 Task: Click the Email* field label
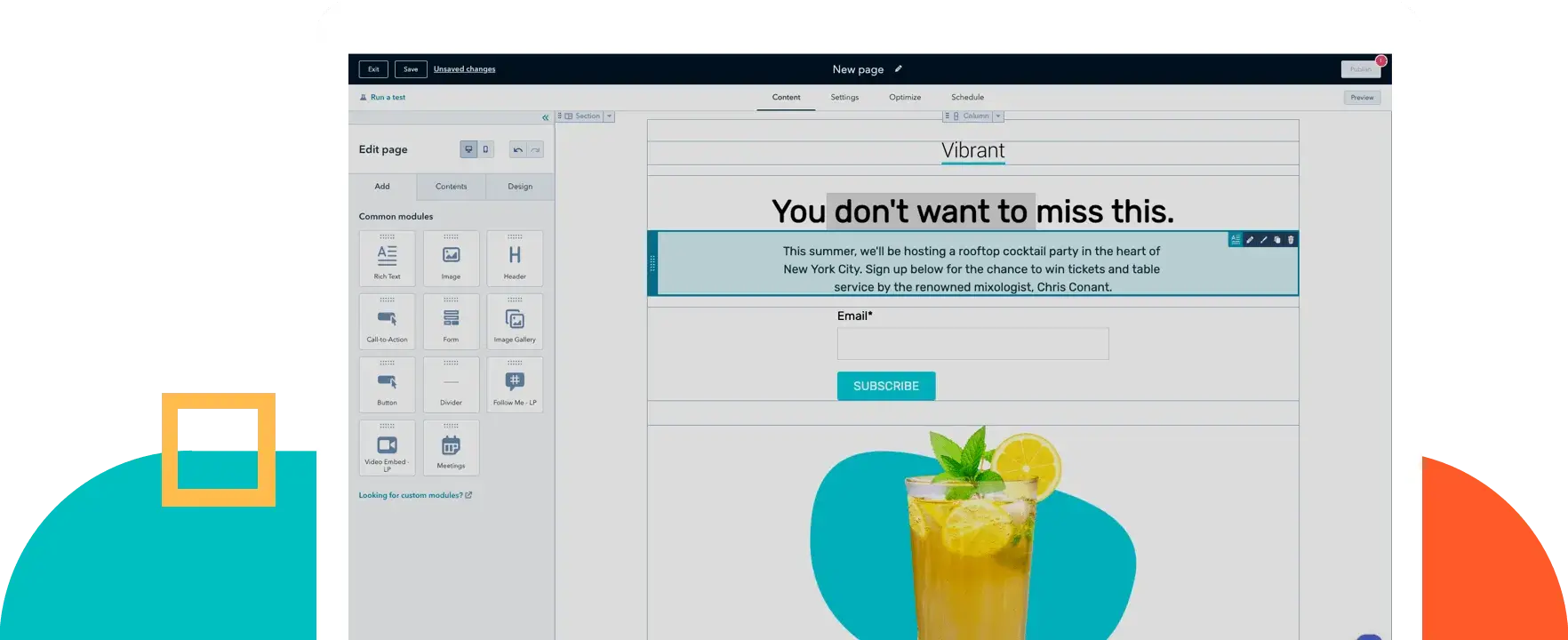[x=855, y=316]
